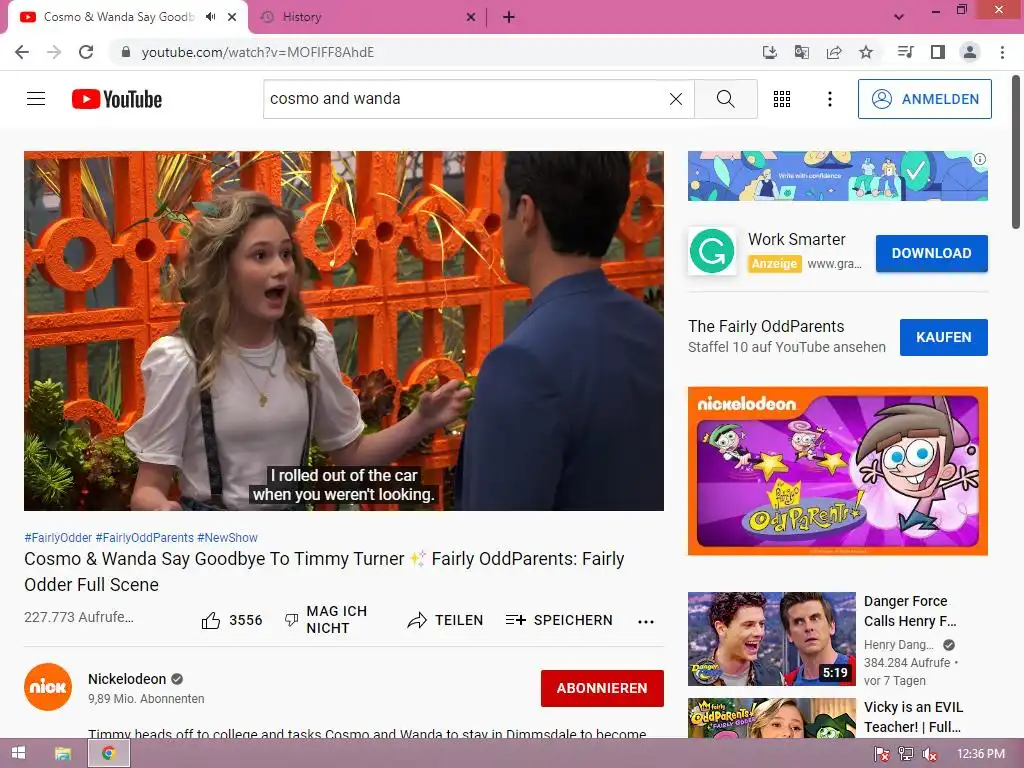1024x768 pixels.
Task: Open the YouTube apps grid icon
Action: click(x=782, y=99)
